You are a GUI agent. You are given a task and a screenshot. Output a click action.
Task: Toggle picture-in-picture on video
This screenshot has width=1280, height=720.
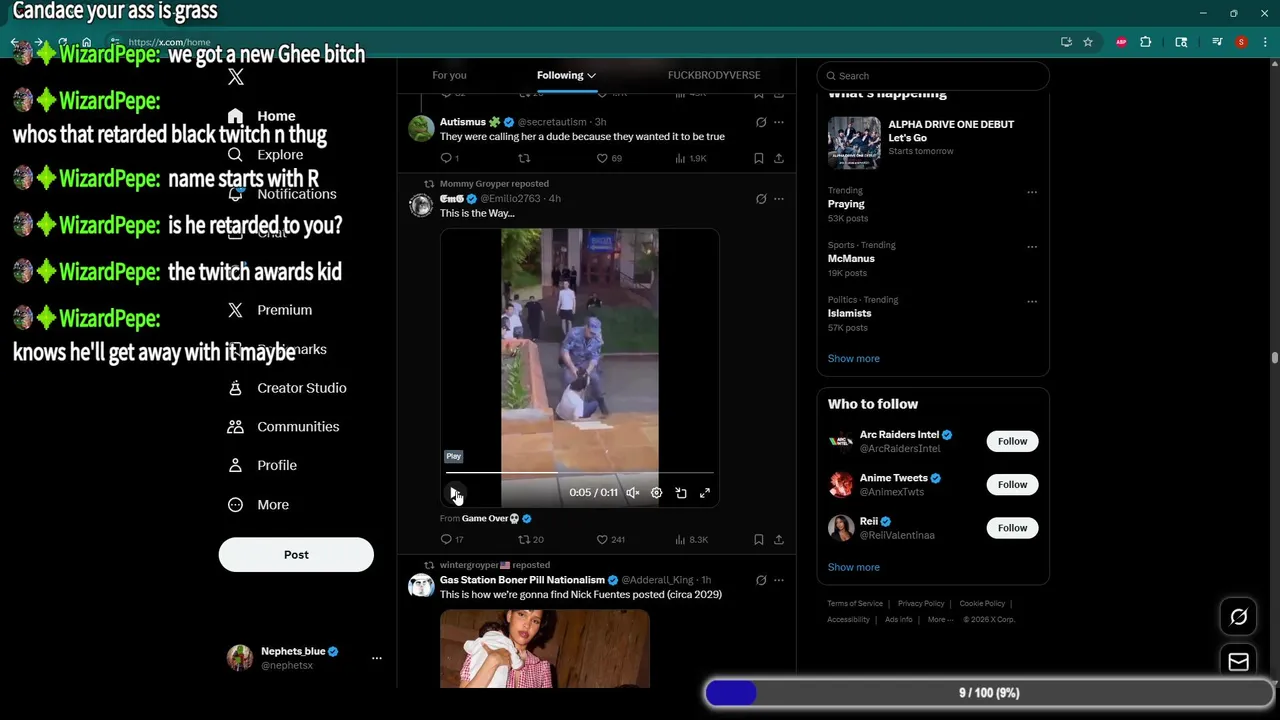681,493
